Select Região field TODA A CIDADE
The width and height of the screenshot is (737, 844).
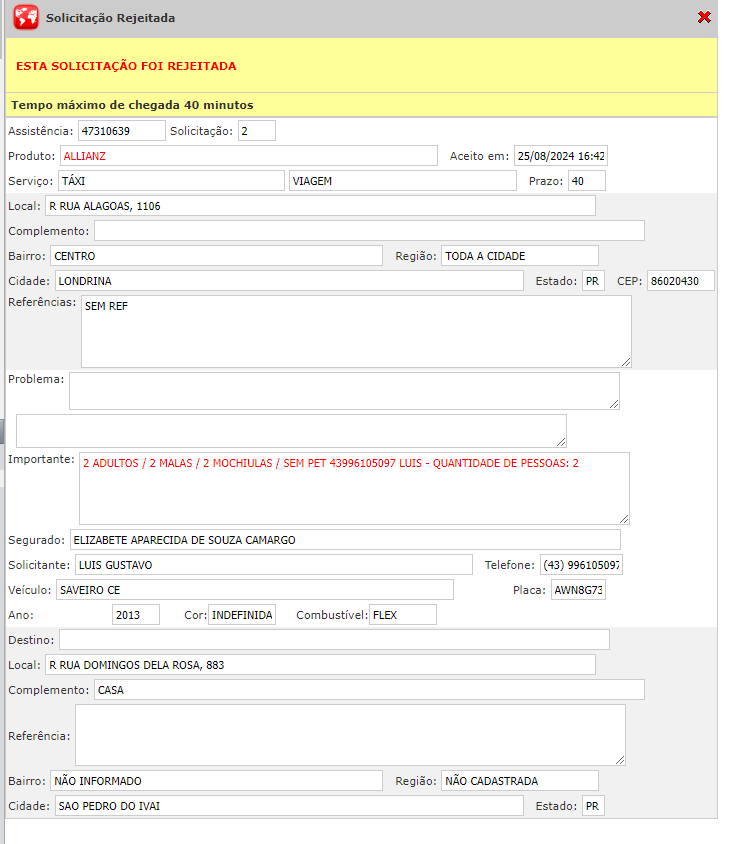coord(520,256)
